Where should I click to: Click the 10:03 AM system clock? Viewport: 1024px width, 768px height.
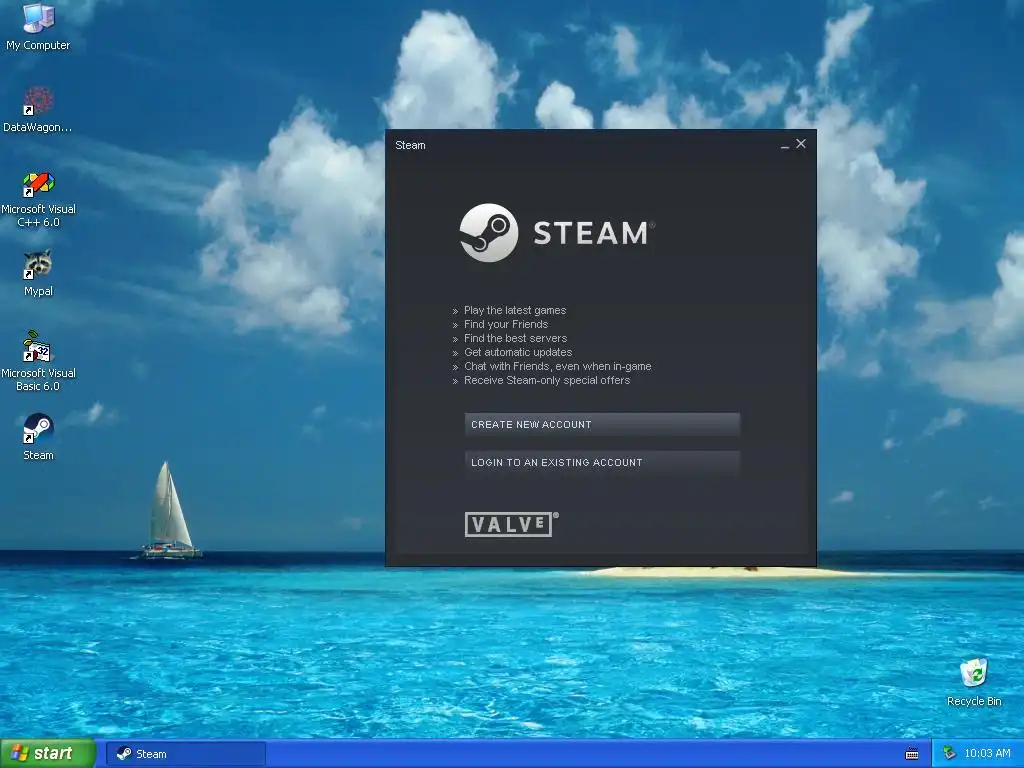pyautogui.click(x=987, y=754)
